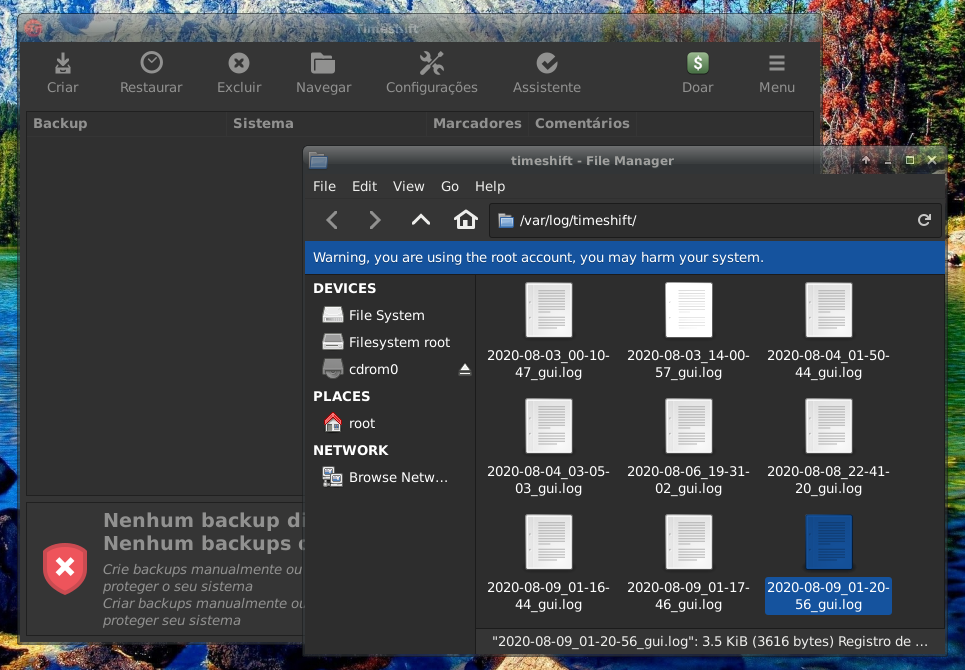This screenshot has width=965, height=670.
Task: Select file 2020-08-09_01-16-44_gui.log
Action: coord(548,564)
